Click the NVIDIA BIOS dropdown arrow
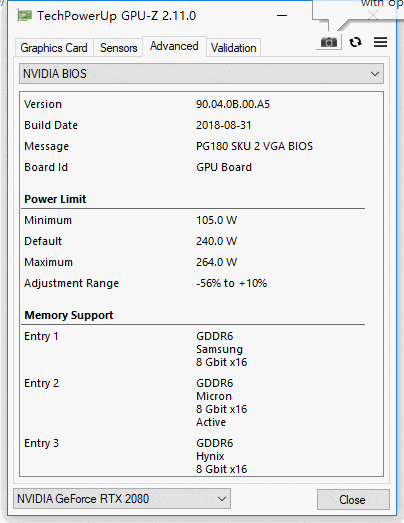The width and height of the screenshot is (404, 523). pyautogui.click(x=375, y=74)
